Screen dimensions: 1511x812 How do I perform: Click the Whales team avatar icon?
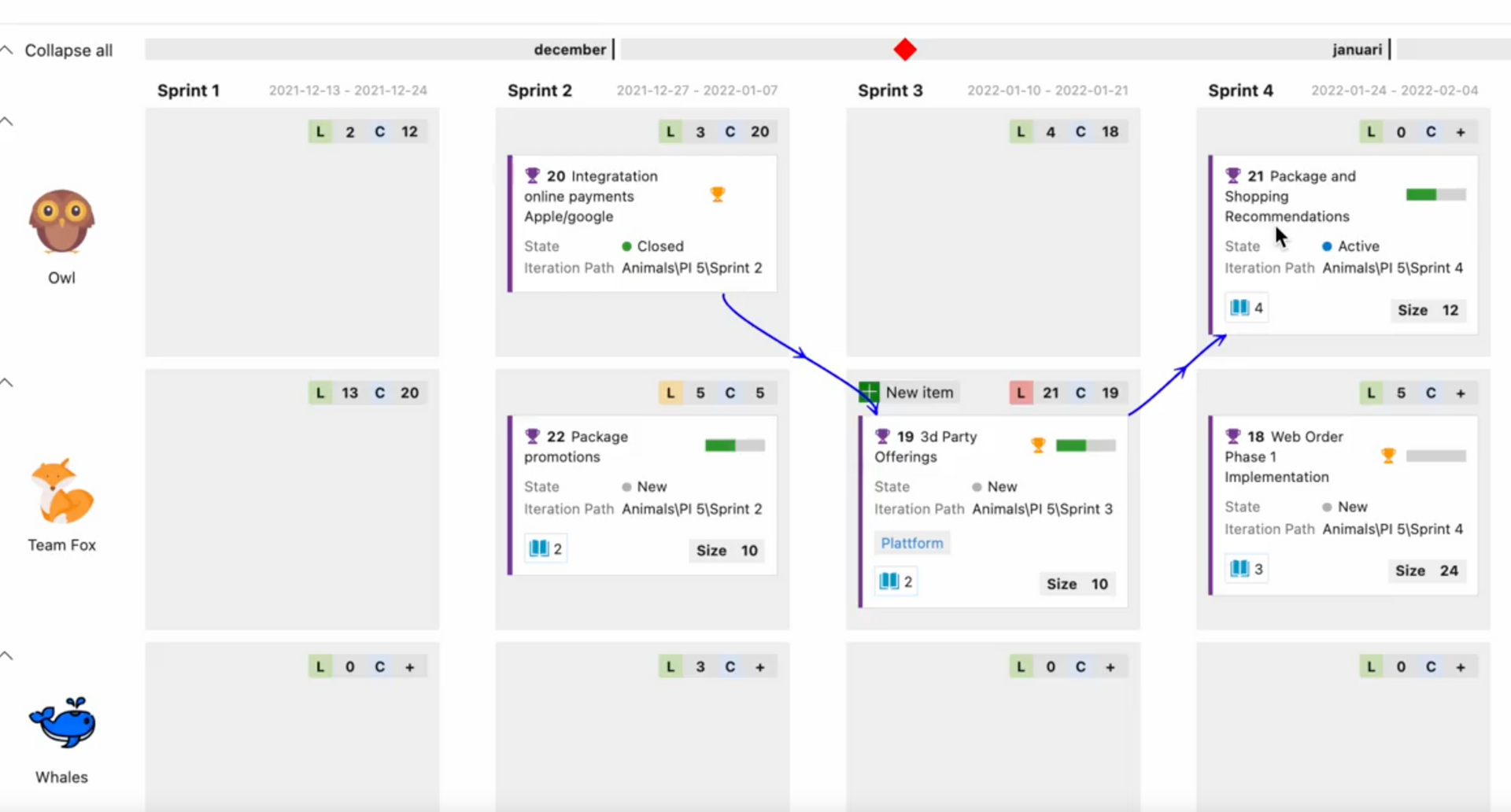[62, 722]
